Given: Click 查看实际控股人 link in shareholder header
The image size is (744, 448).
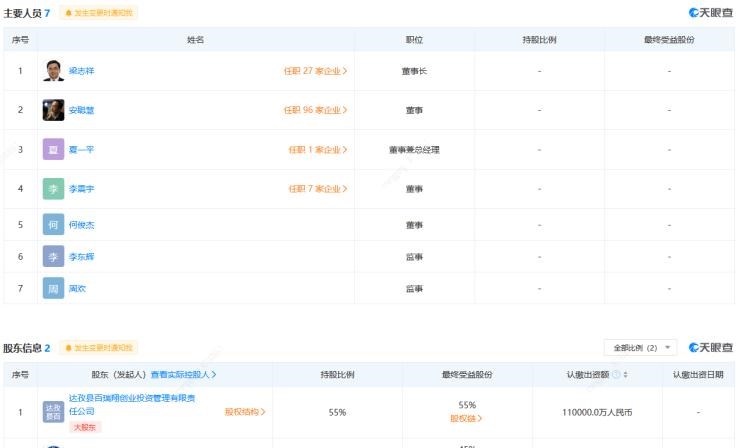Looking at the screenshot, I should point(183,374).
